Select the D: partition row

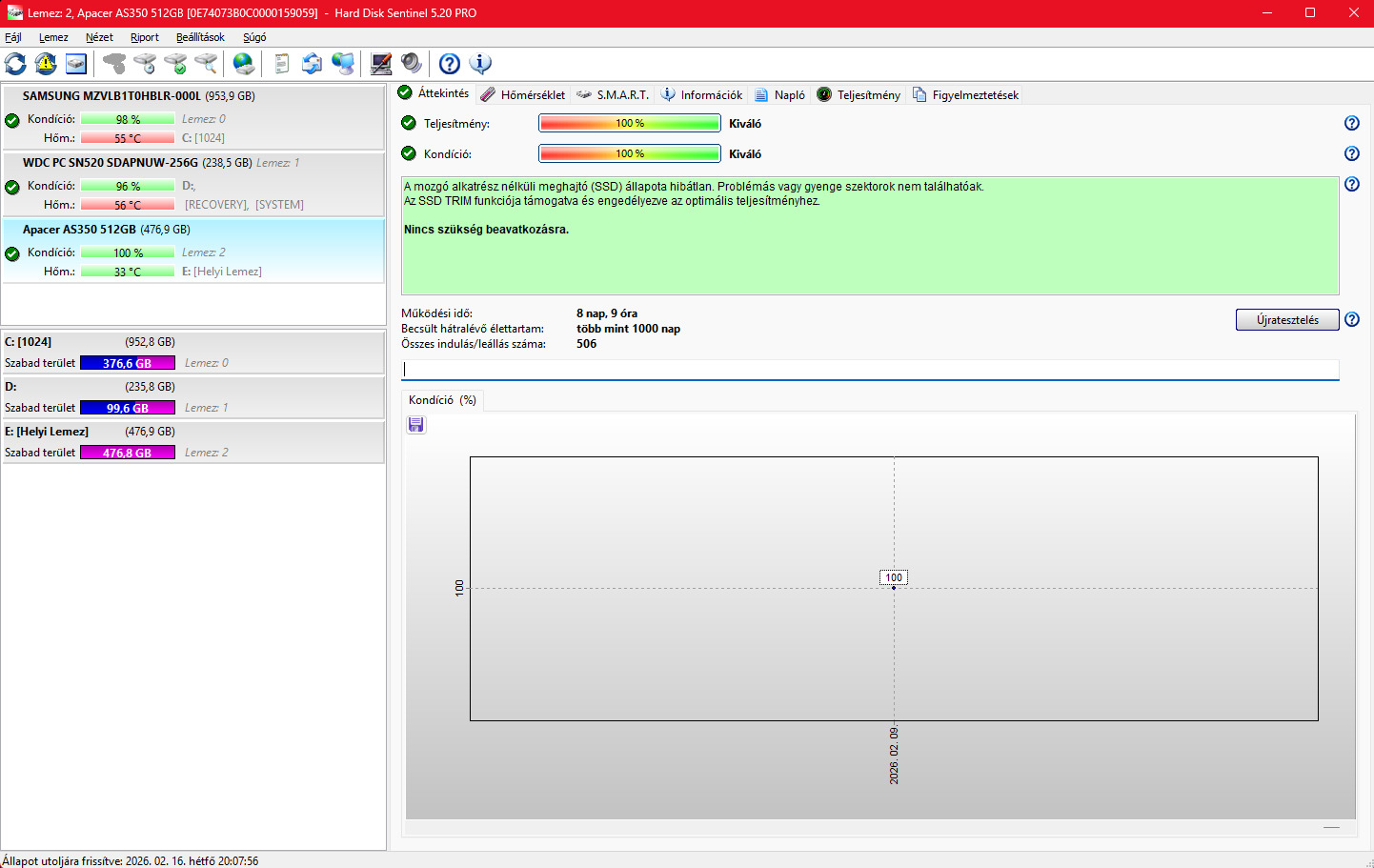(193, 396)
